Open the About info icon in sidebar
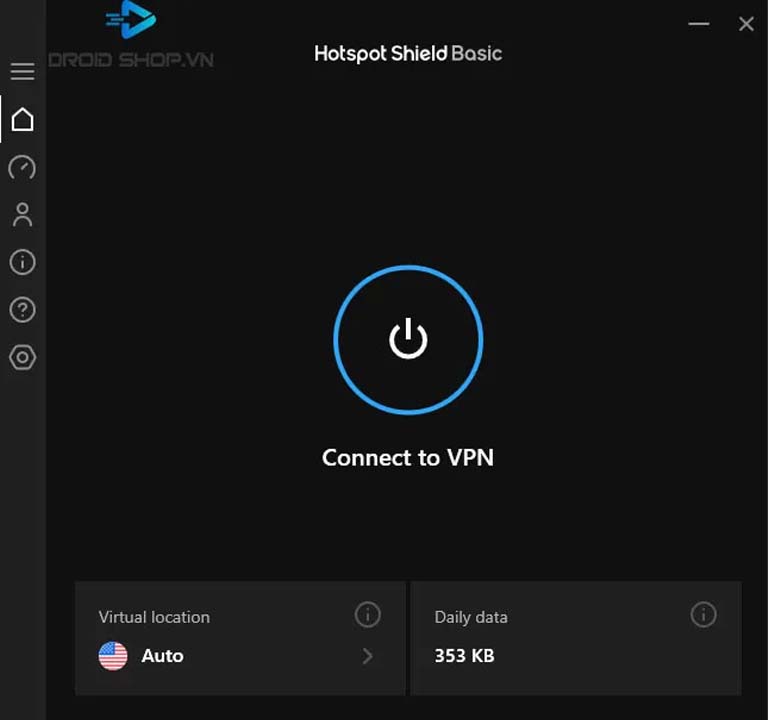The width and height of the screenshot is (768, 720). tap(23, 262)
